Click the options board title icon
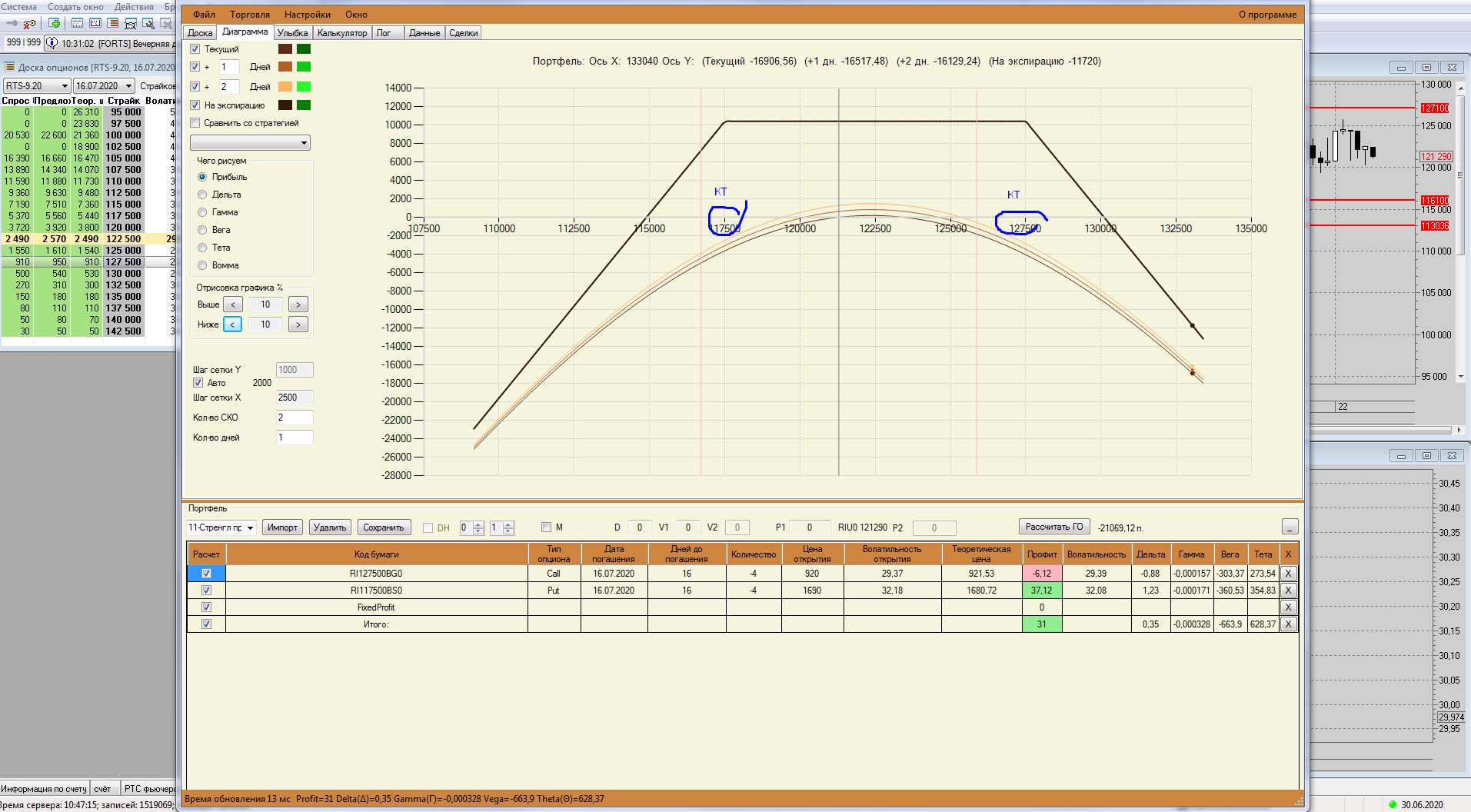 coord(10,67)
